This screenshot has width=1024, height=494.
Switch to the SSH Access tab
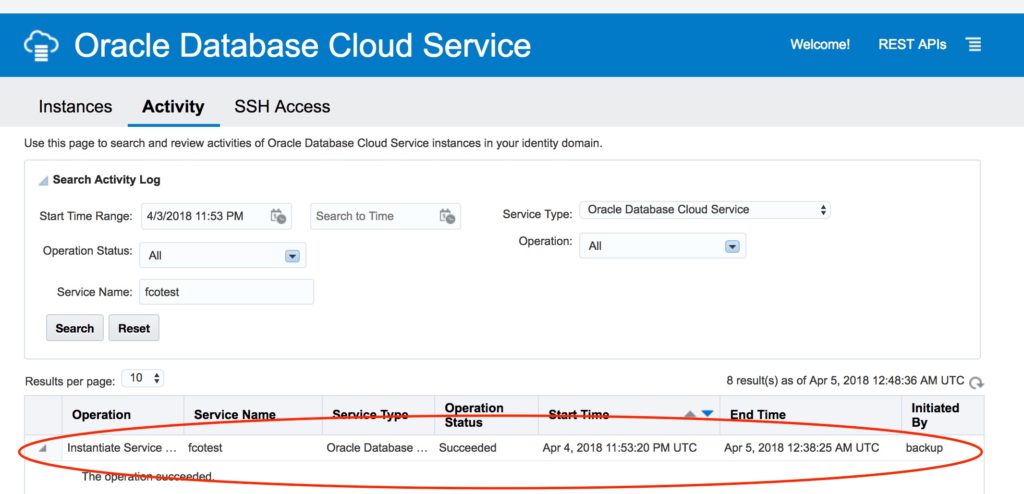click(282, 106)
